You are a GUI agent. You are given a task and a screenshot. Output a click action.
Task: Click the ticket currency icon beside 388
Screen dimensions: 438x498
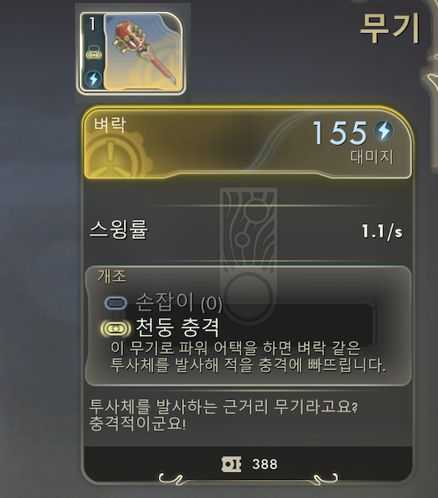(x=231, y=464)
